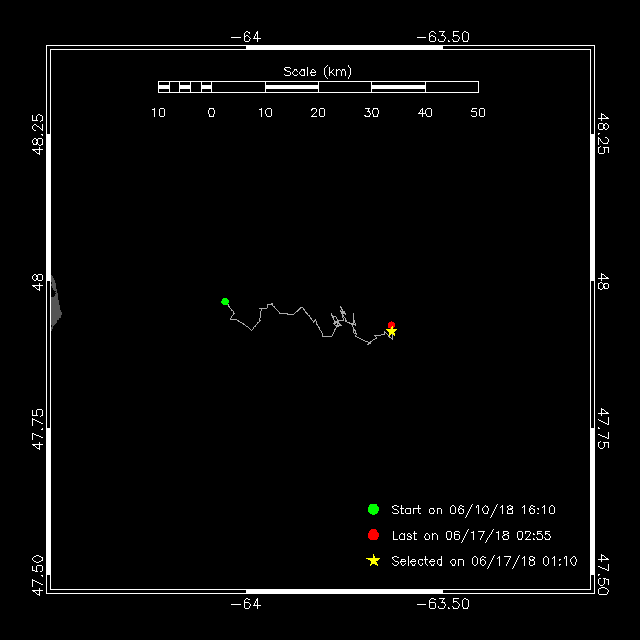Click the gray landmass on the left edge
Viewport: 640px width, 640px height.
[56, 303]
